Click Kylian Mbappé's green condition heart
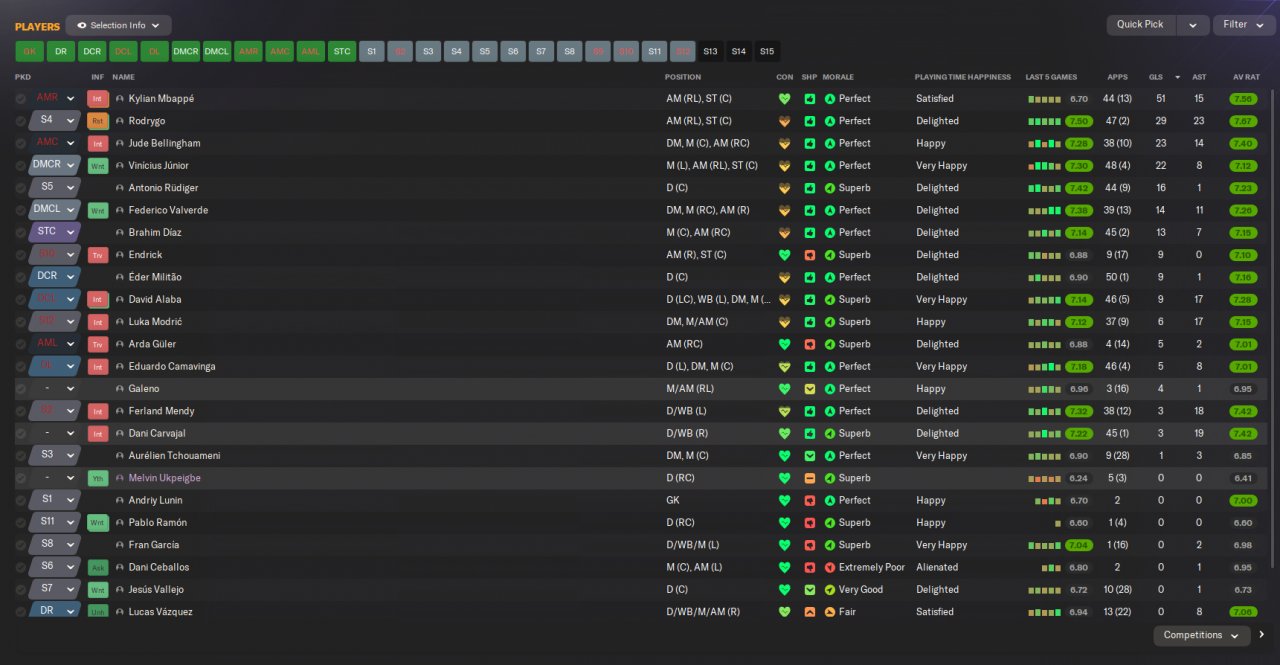Screen dimensions: 1280x665 [784, 99]
